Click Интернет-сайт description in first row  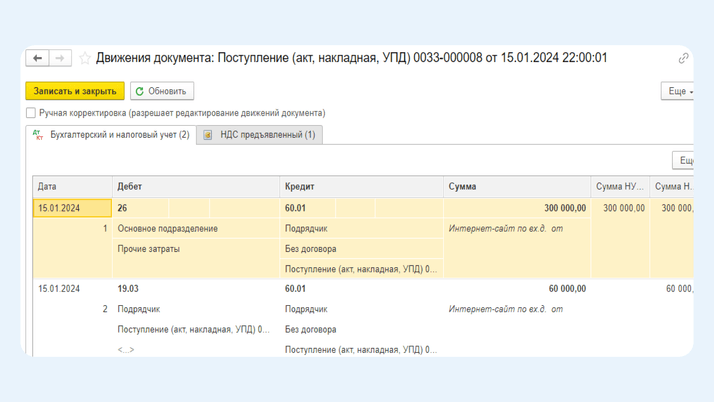(506, 229)
